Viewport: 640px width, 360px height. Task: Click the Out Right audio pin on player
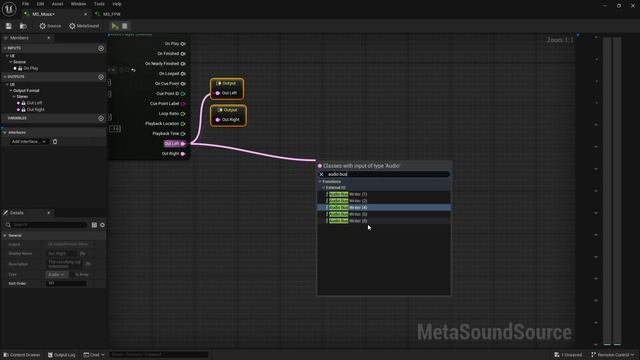tap(183, 154)
